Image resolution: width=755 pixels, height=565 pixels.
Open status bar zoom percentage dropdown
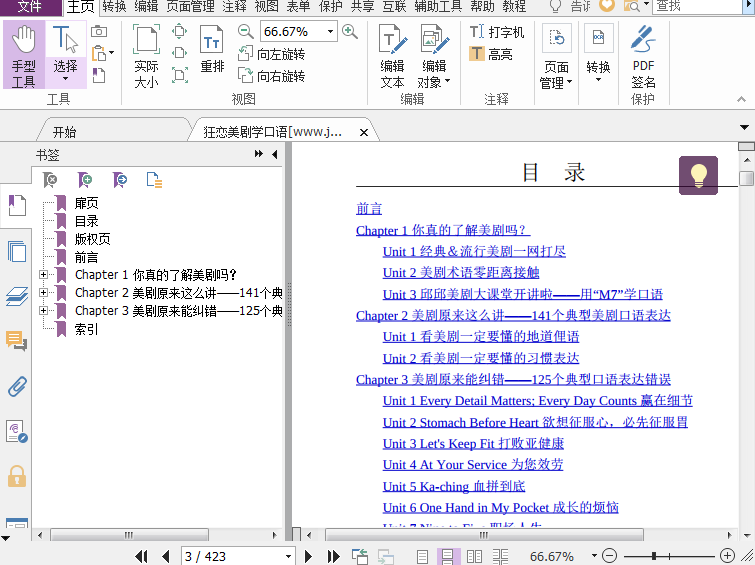tap(595, 556)
